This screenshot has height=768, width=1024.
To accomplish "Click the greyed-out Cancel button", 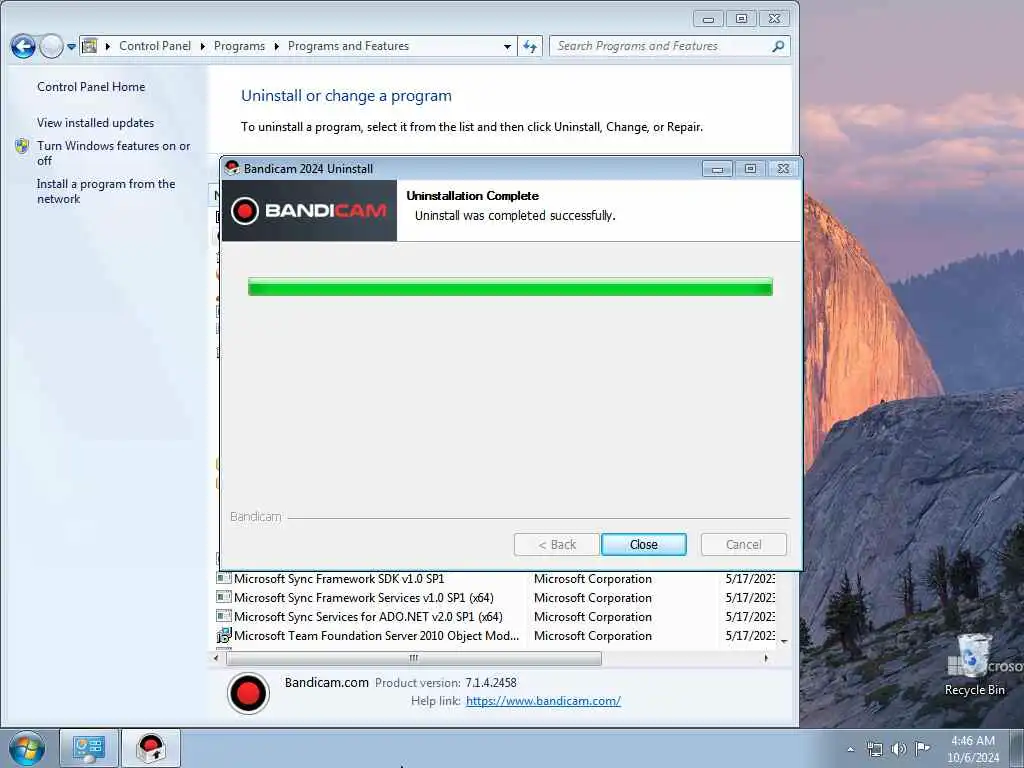I will (743, 544).
